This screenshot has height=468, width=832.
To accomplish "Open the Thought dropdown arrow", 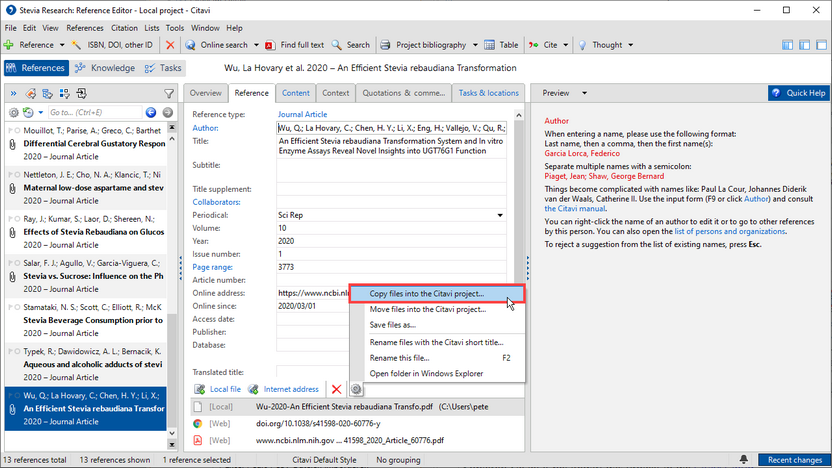I will point(630,45).
